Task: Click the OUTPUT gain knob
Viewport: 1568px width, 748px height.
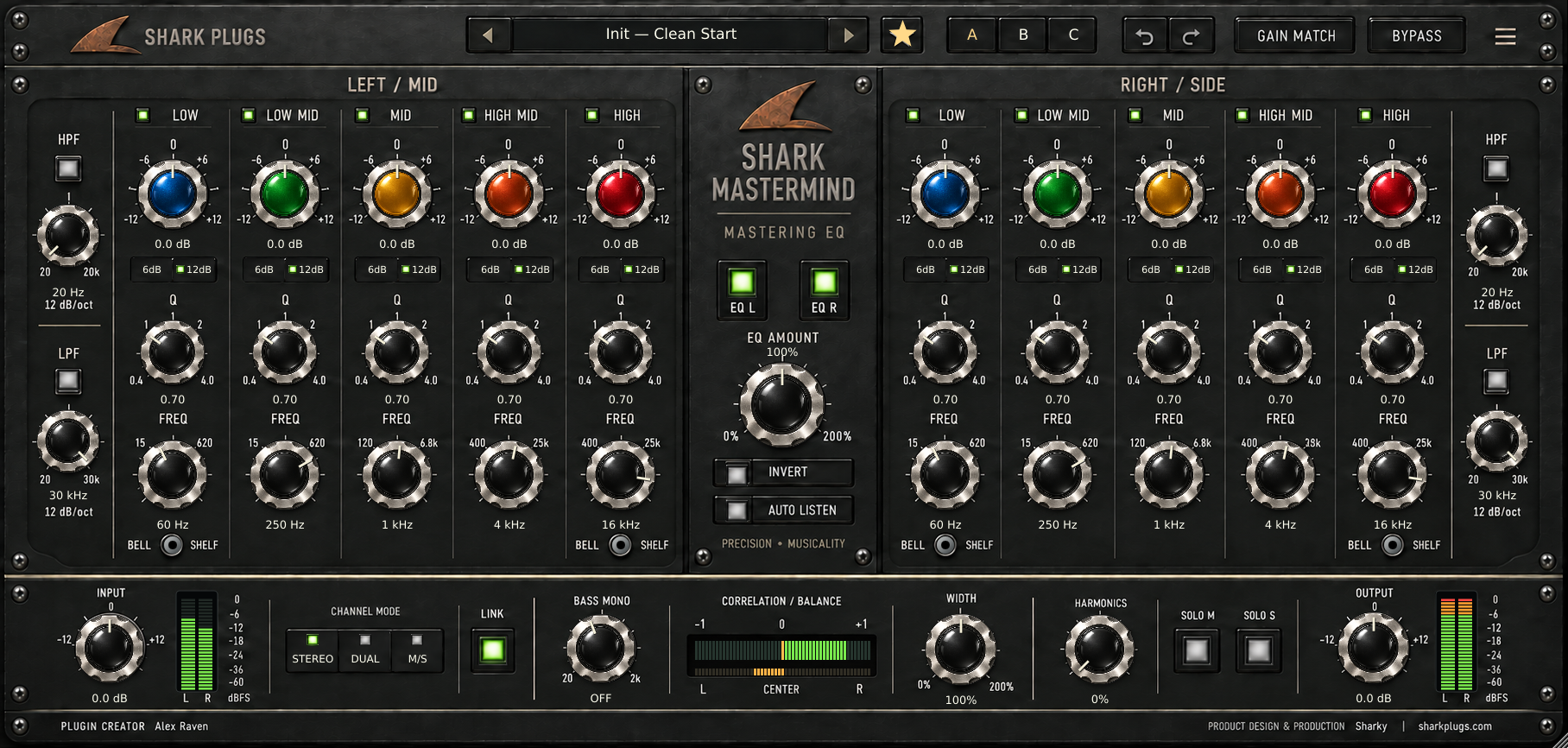Action: 1373,648
